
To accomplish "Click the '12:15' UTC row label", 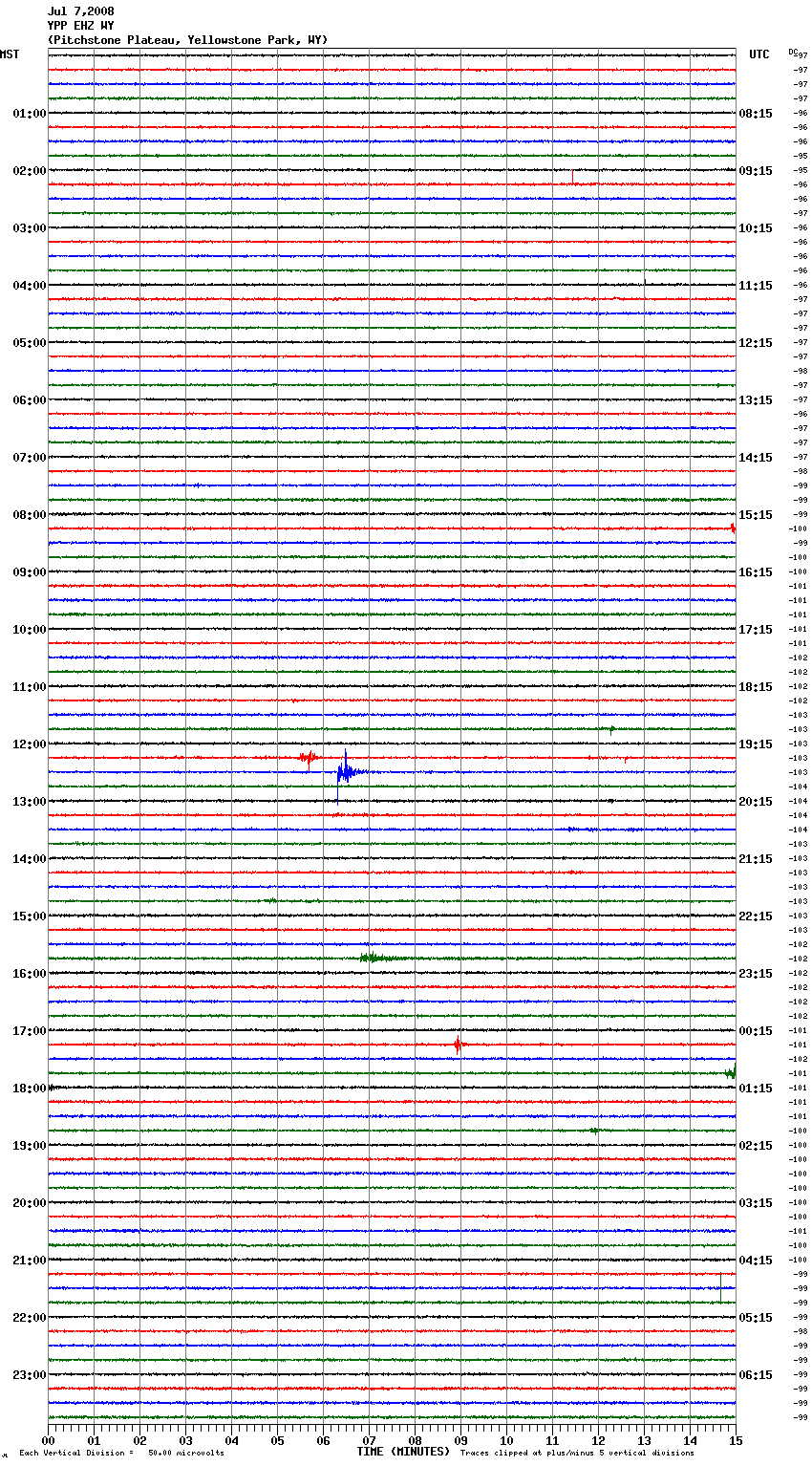I will pyautogui.click(x=756, y=343).
